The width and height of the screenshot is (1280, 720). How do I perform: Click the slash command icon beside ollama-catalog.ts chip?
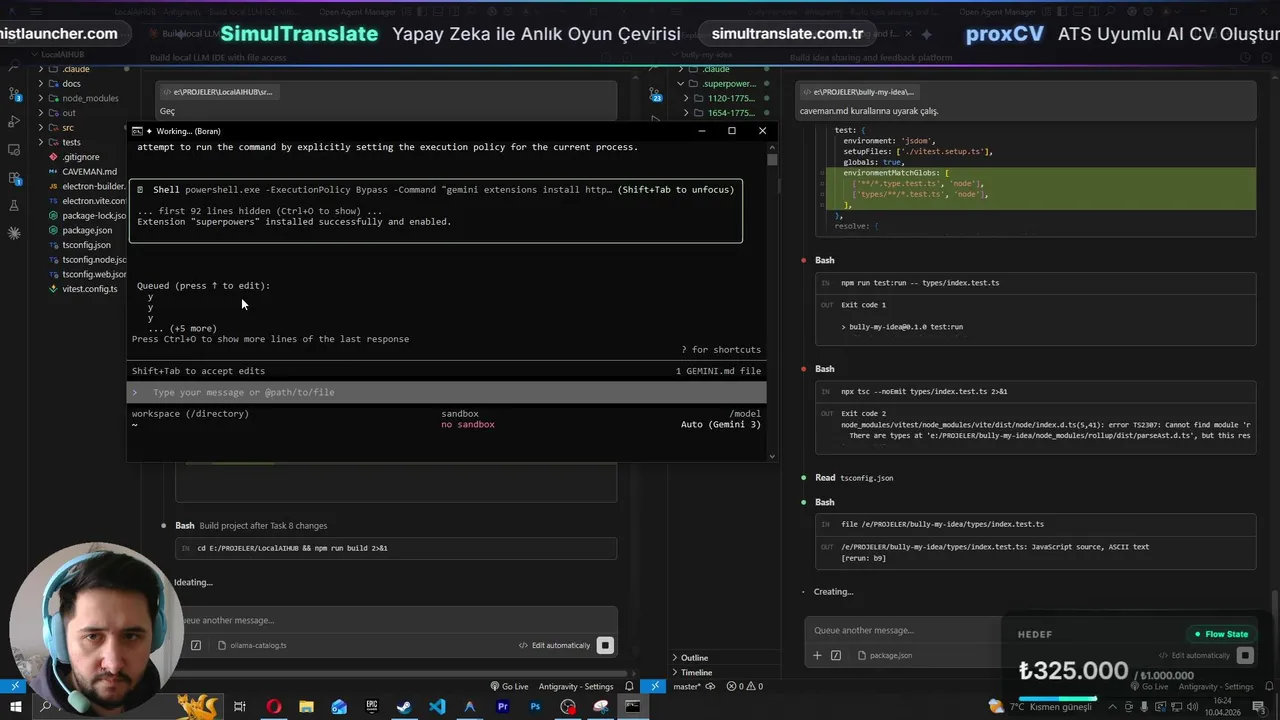(x=196, y=645)
